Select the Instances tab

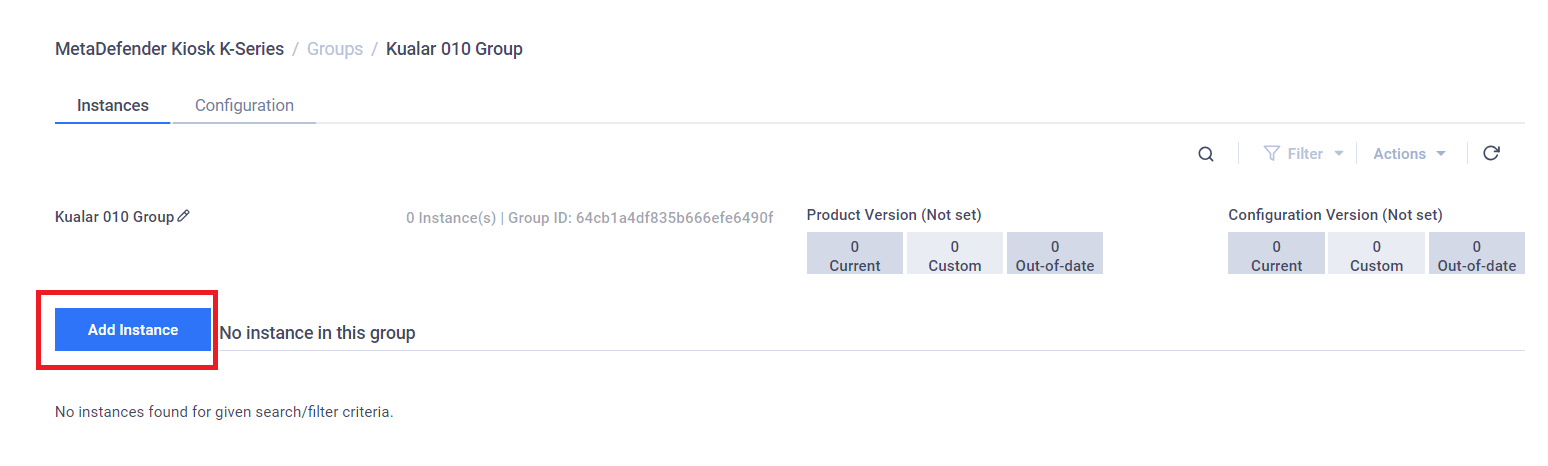coord(113,105)
